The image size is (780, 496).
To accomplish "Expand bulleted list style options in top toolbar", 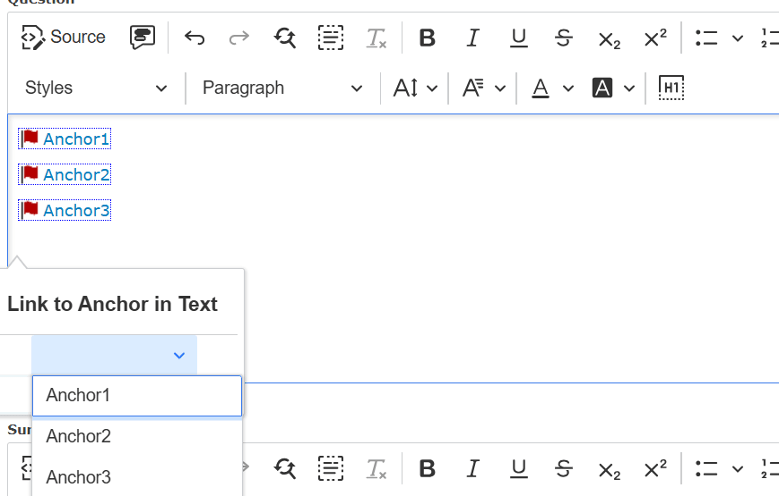I will point(738,38).
